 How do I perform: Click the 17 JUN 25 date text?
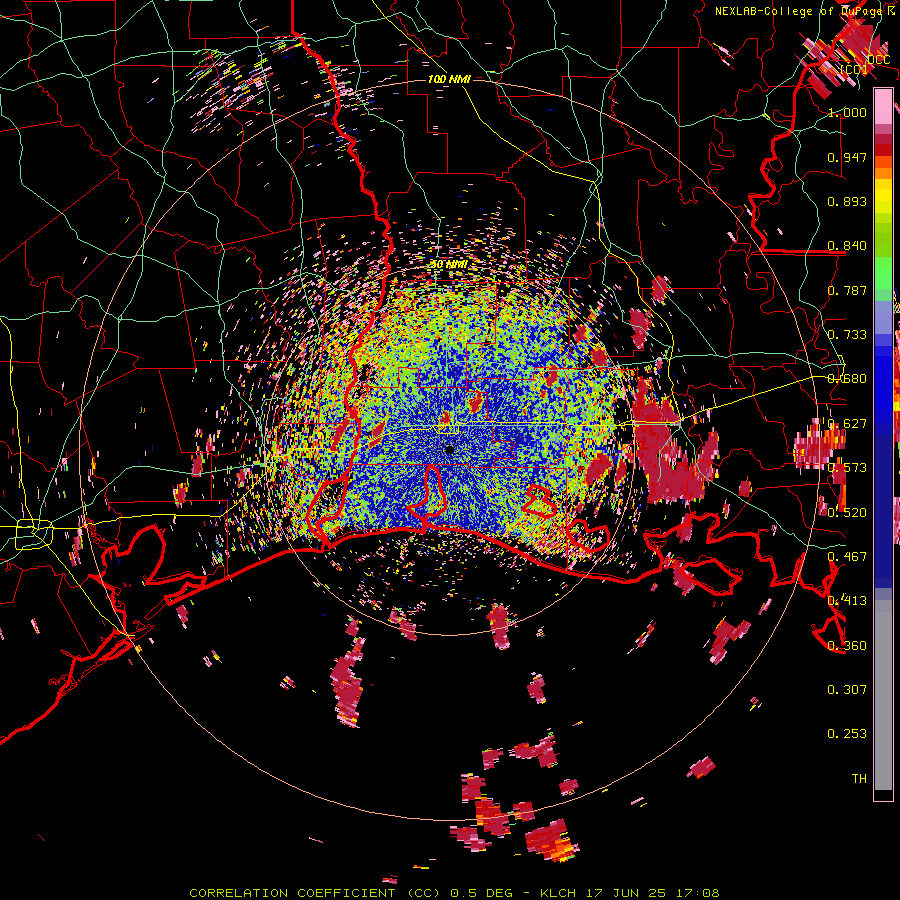[626, 893]
